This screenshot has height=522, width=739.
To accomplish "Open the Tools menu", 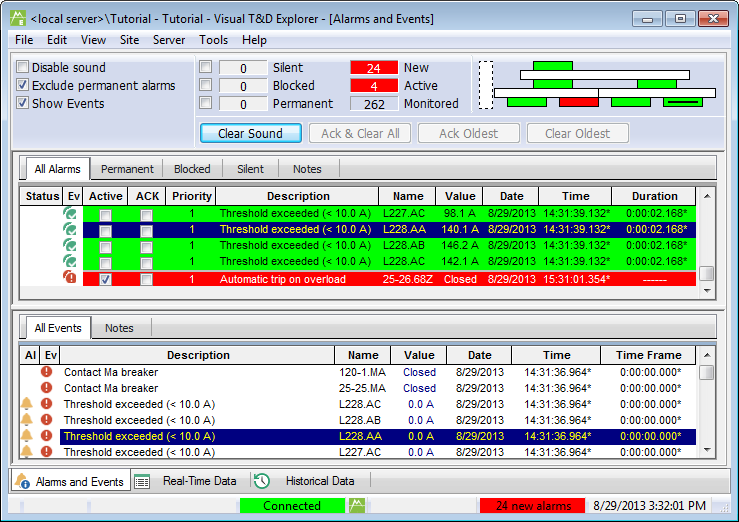I will (213, 40).
